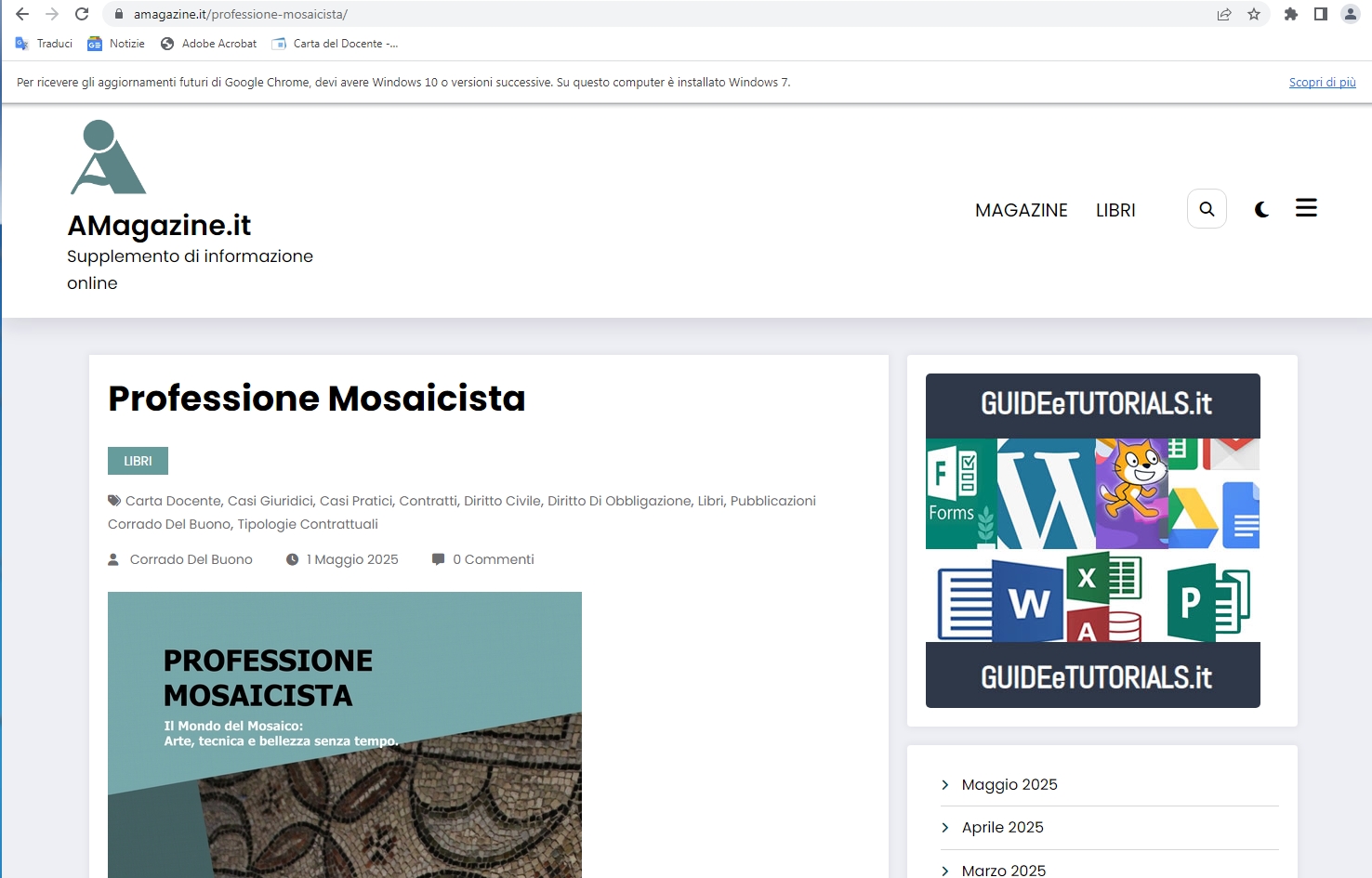Expand the Maggio 2025 archive
The width and height of the screenshot is (1372, 878).
1009,784
